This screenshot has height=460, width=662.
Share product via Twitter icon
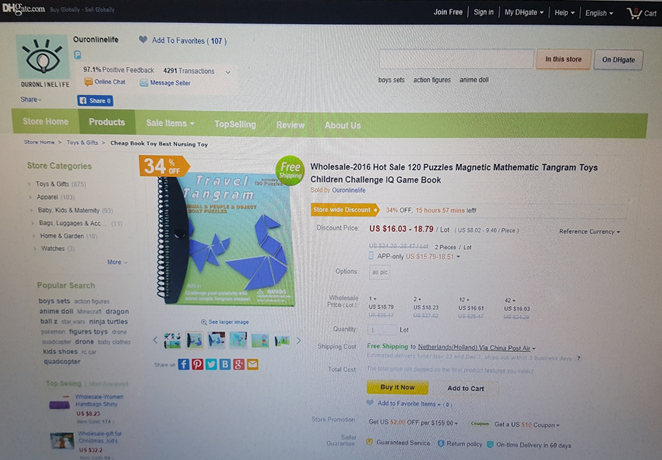(211, 364)
